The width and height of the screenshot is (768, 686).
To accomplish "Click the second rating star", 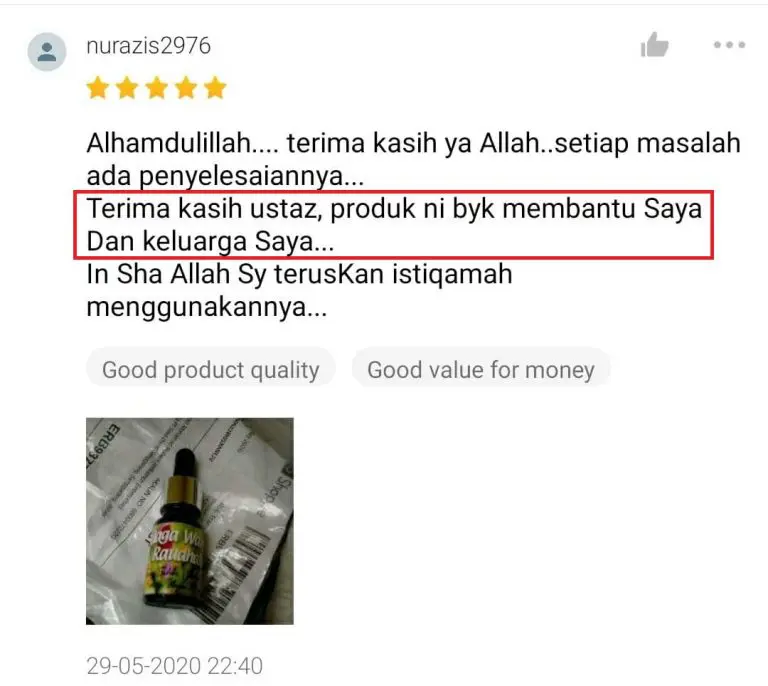I will 127,88.
